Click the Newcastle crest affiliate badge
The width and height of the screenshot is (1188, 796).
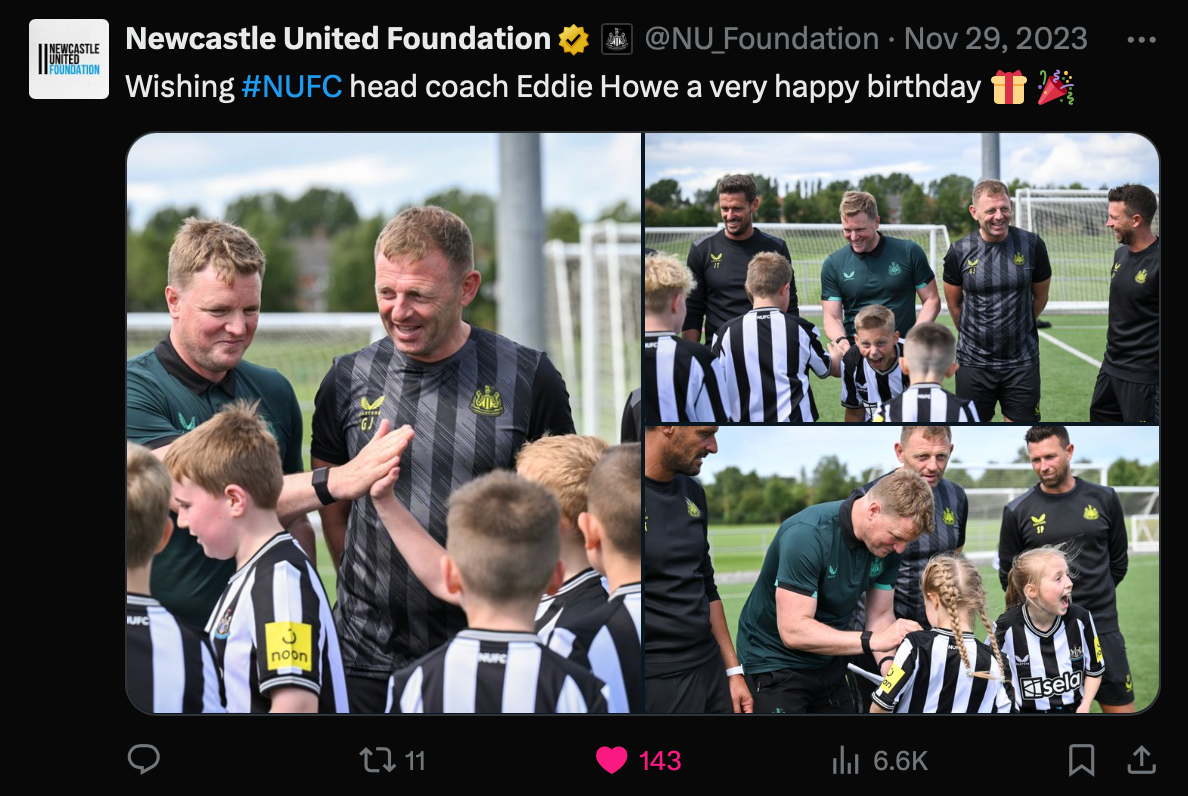617,39
